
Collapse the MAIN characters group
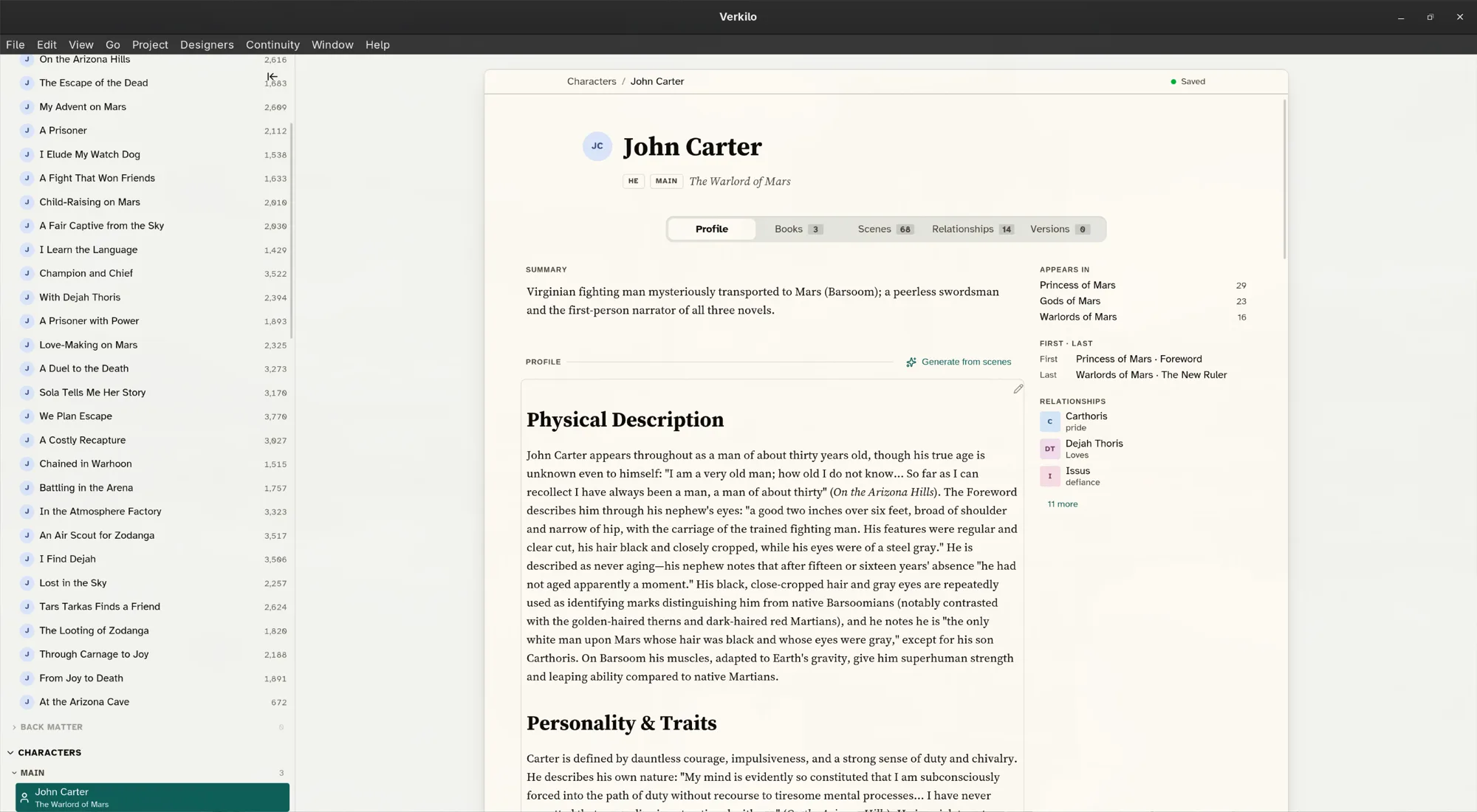pyautogui.click(x=14, y=773)
